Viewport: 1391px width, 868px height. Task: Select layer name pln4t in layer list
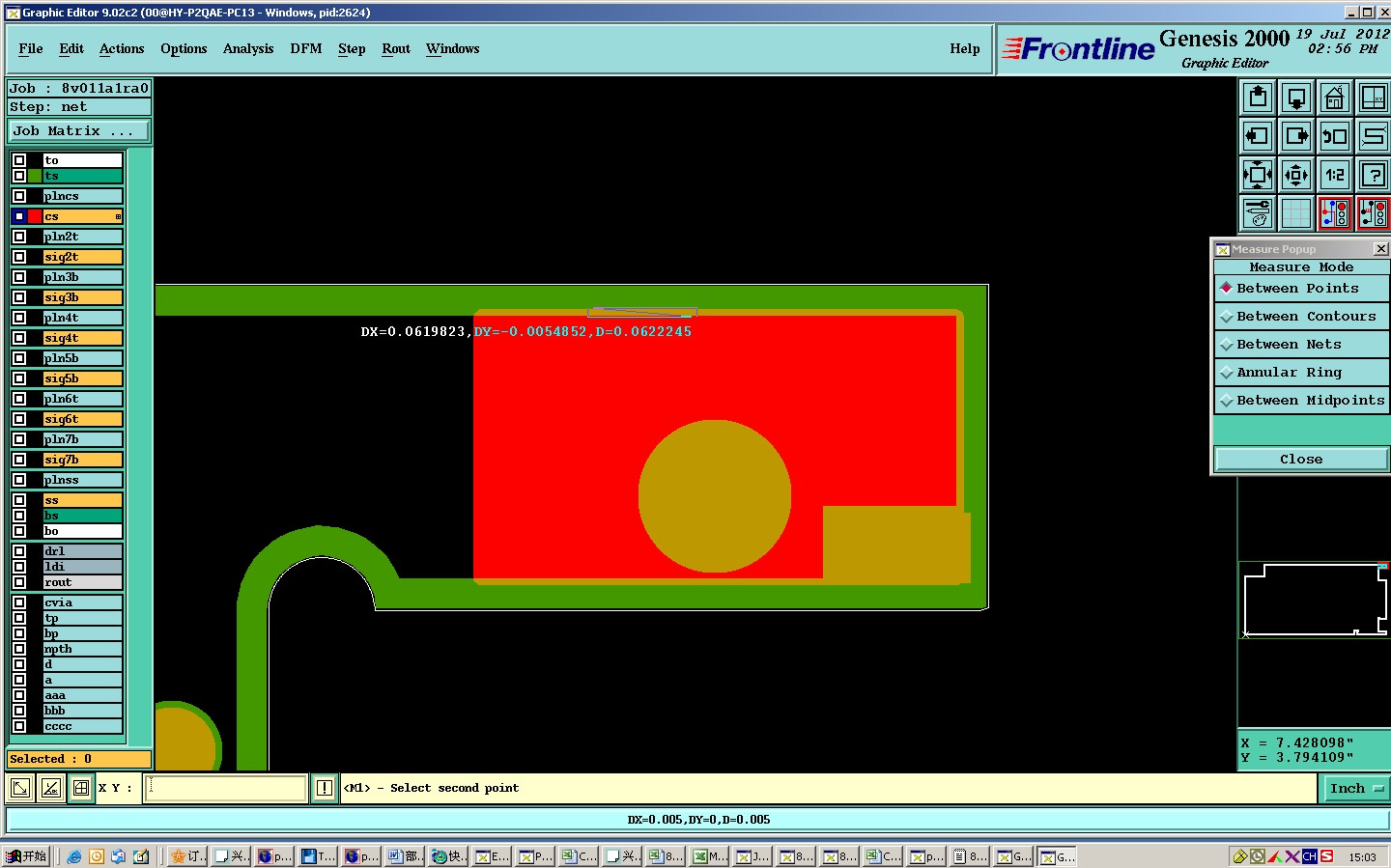(82, 318)
